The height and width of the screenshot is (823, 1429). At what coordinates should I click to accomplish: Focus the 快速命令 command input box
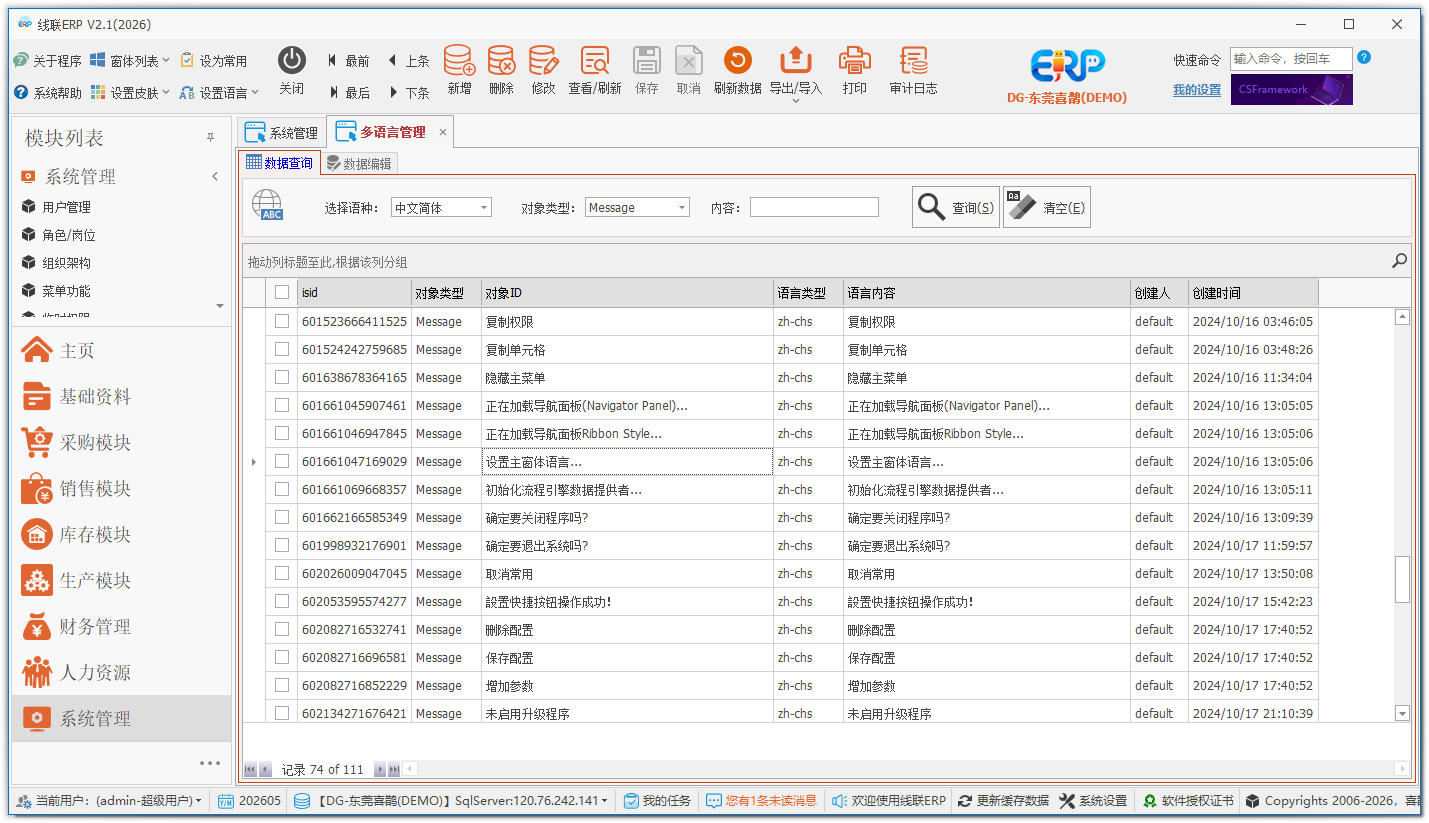tap(1291, 59)
